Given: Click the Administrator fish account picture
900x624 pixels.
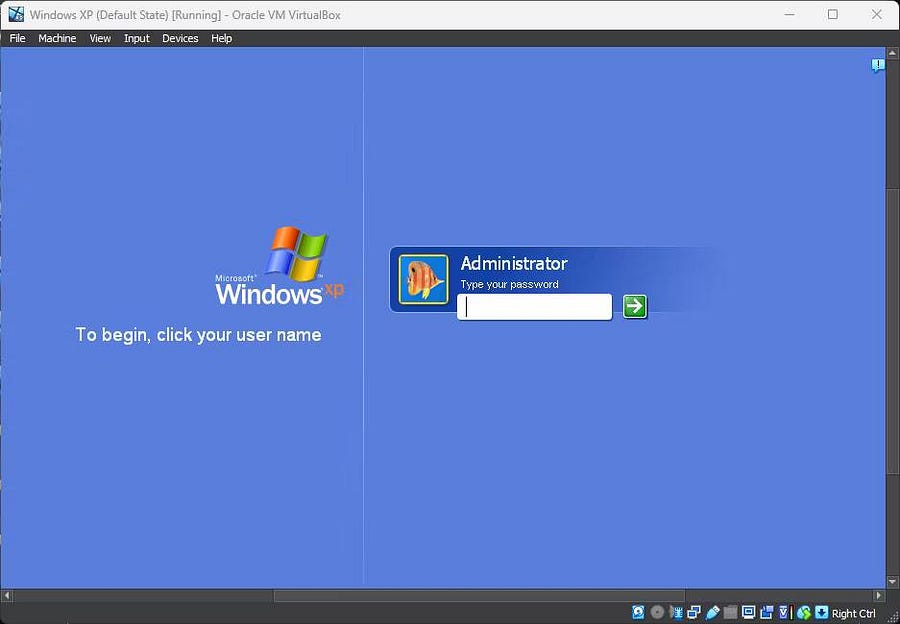Looking at the screenshot, I should tap(423, 279).
